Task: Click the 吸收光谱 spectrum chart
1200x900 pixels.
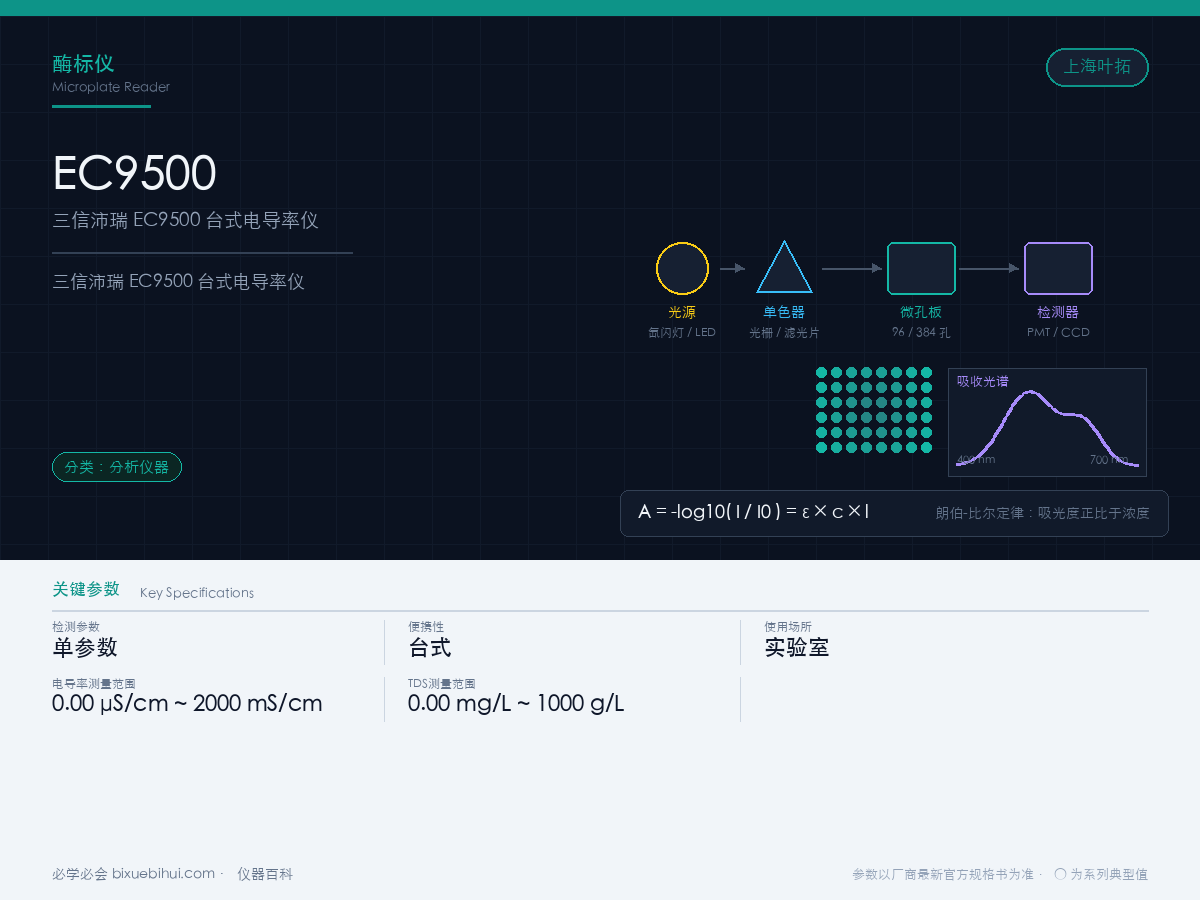Action: [x=1047, y=422]
